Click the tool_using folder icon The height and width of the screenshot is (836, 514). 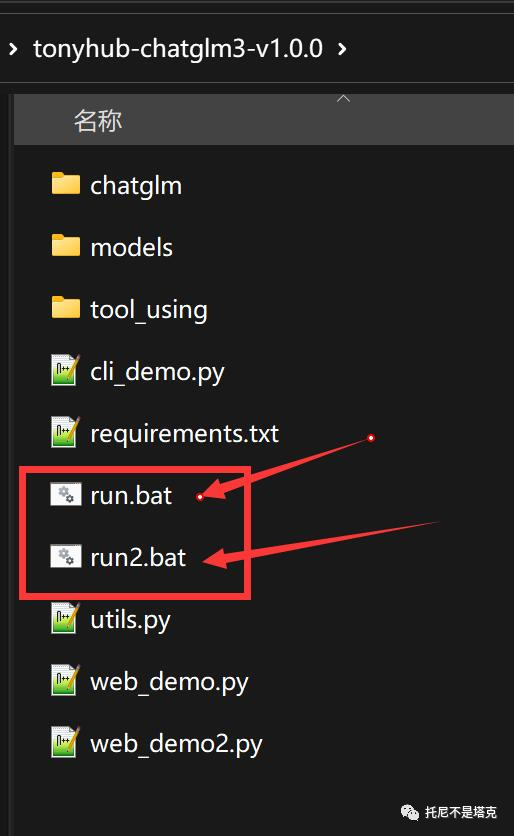coord(66,307)
